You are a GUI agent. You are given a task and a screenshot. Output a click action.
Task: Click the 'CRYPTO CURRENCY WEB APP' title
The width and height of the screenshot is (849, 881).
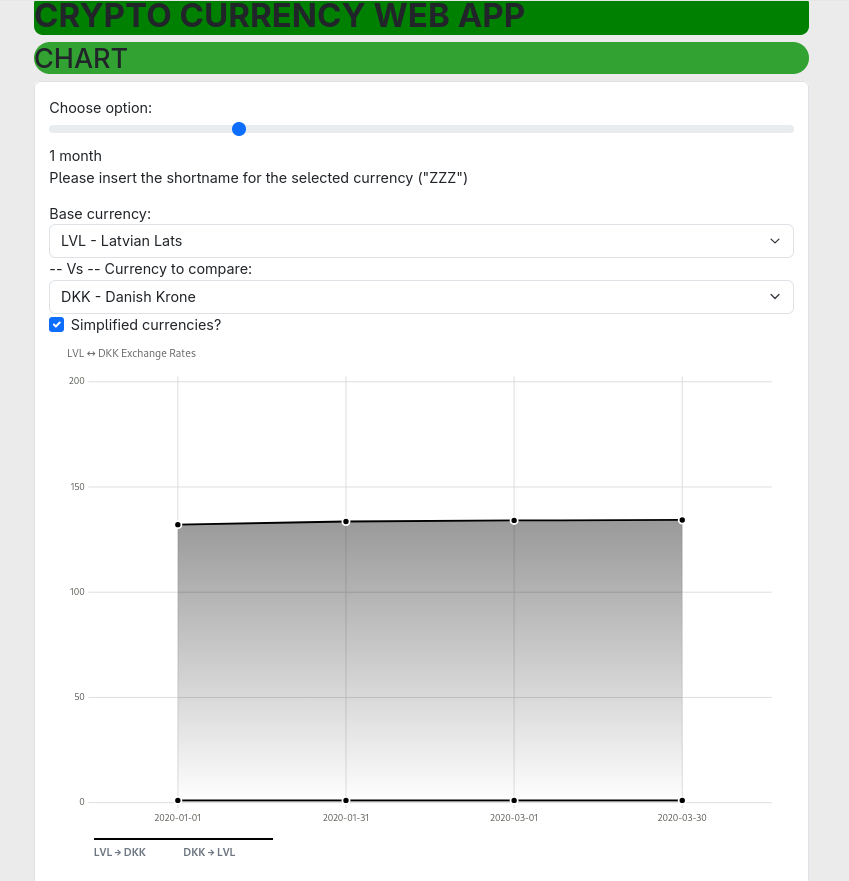[x=279, y=15]
